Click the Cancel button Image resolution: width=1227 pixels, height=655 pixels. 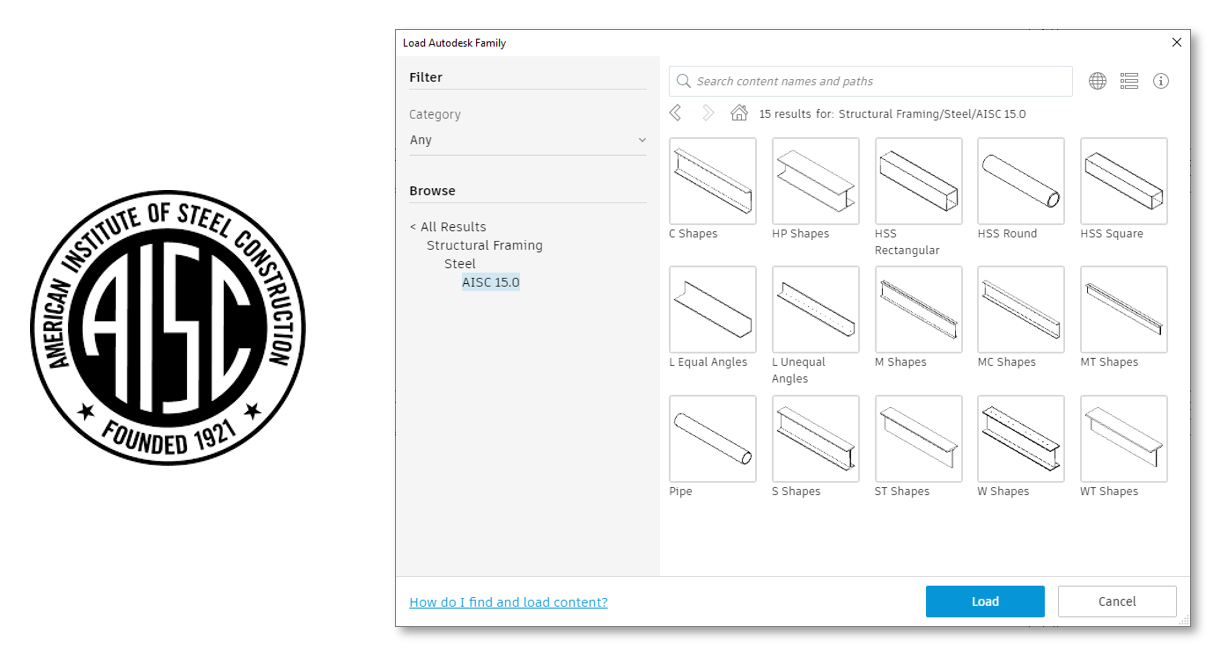[x=1117, y=601]
